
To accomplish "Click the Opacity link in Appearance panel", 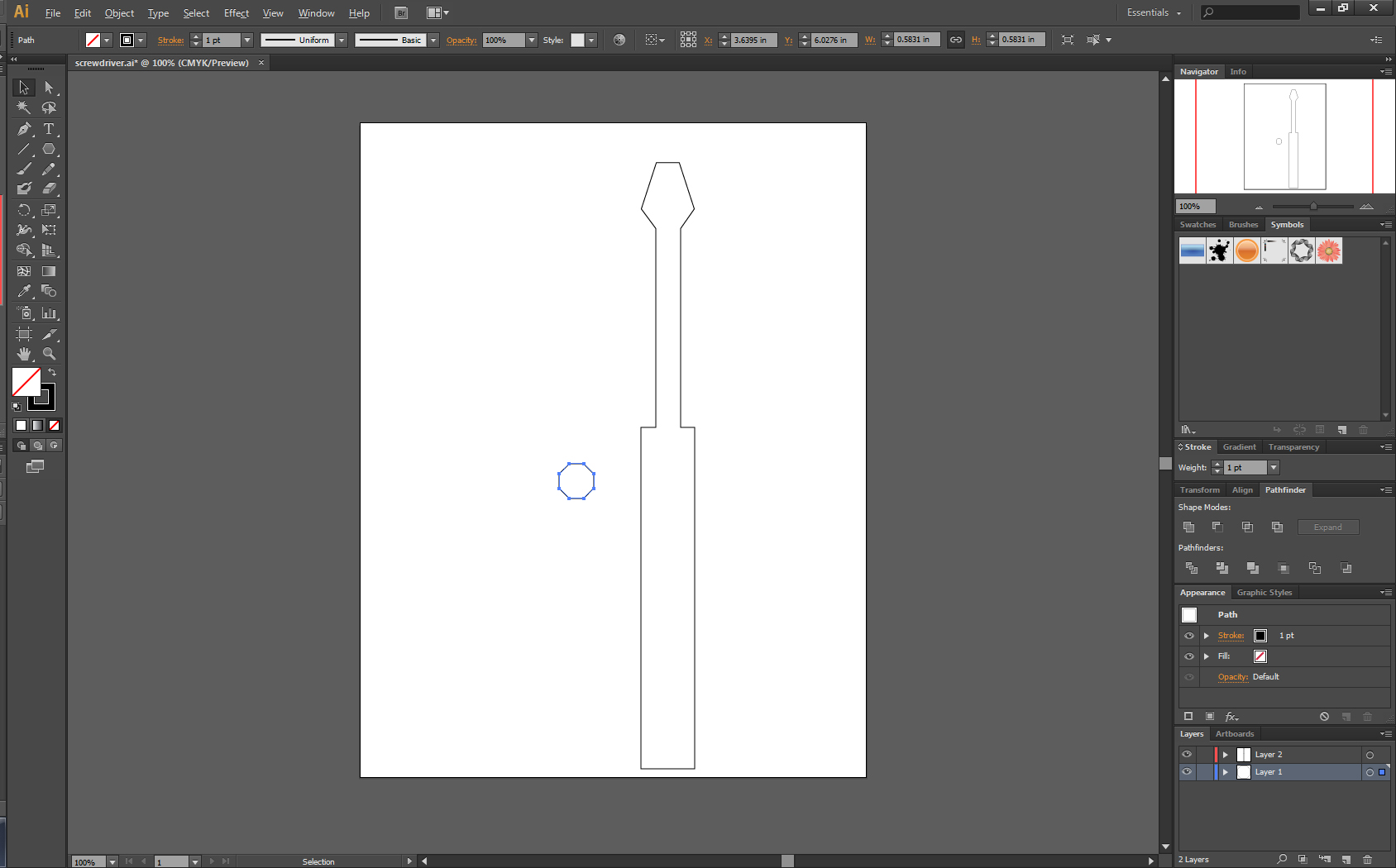I will [x=1232, y=677].
